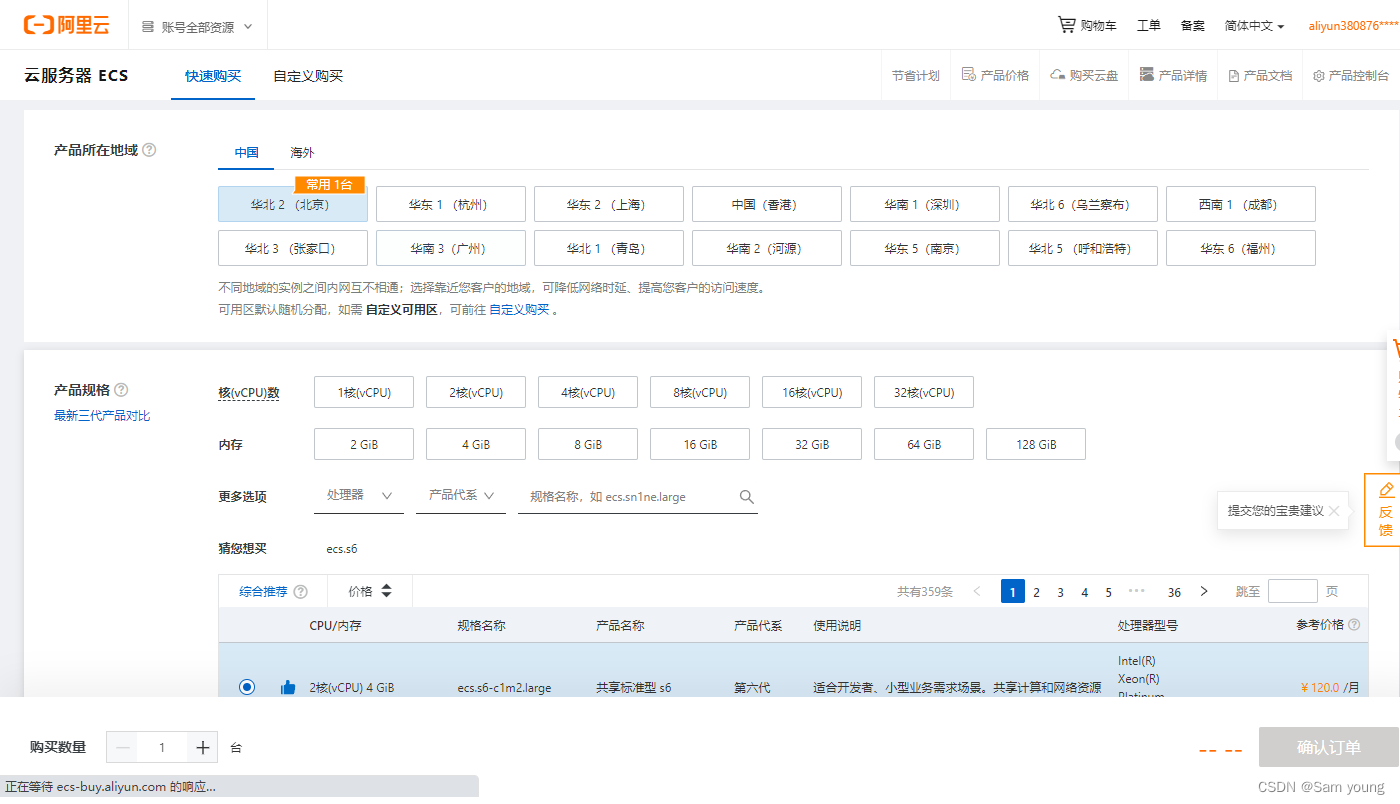Click search magnifier in spec name field
The image size is (1400, 804).
(746, 497)
